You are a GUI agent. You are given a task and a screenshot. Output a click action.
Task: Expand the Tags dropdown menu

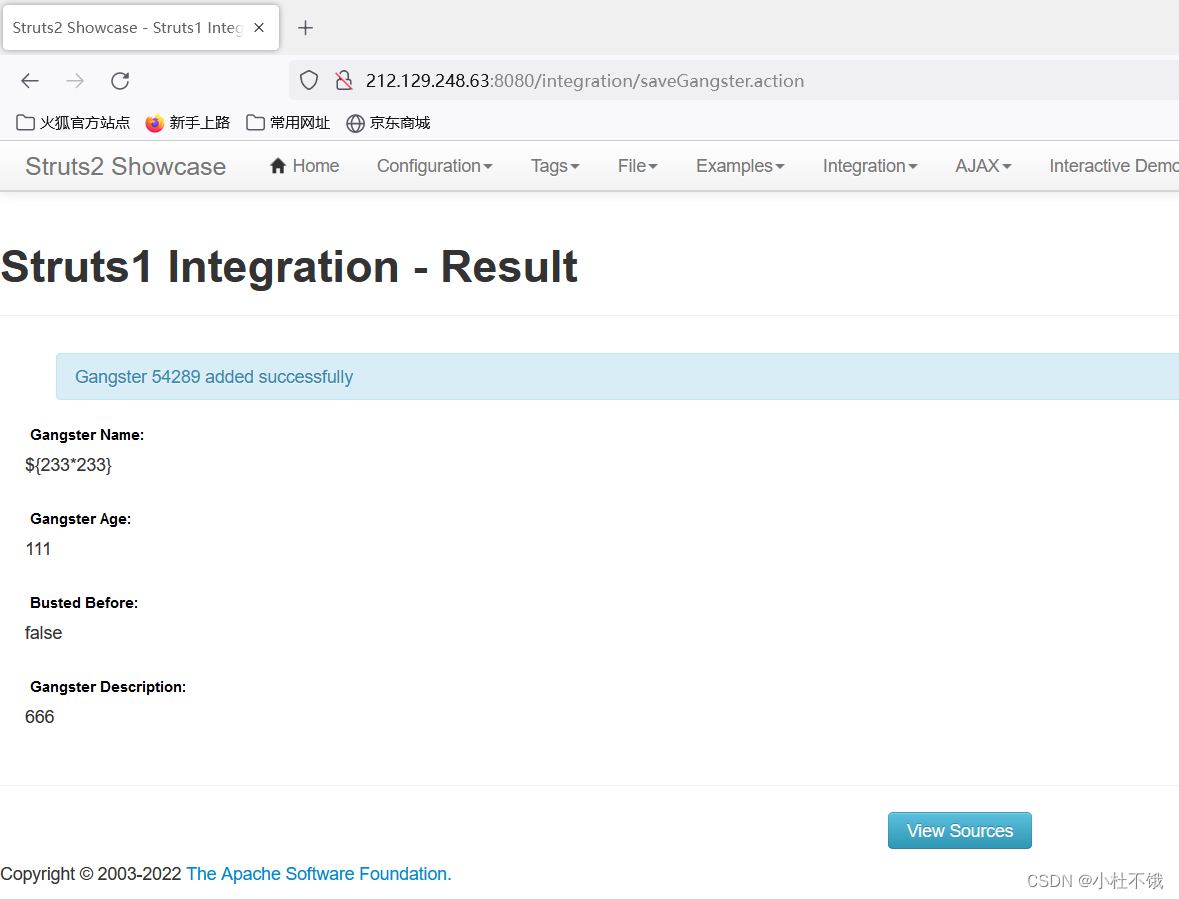click(x=555, y=166)
